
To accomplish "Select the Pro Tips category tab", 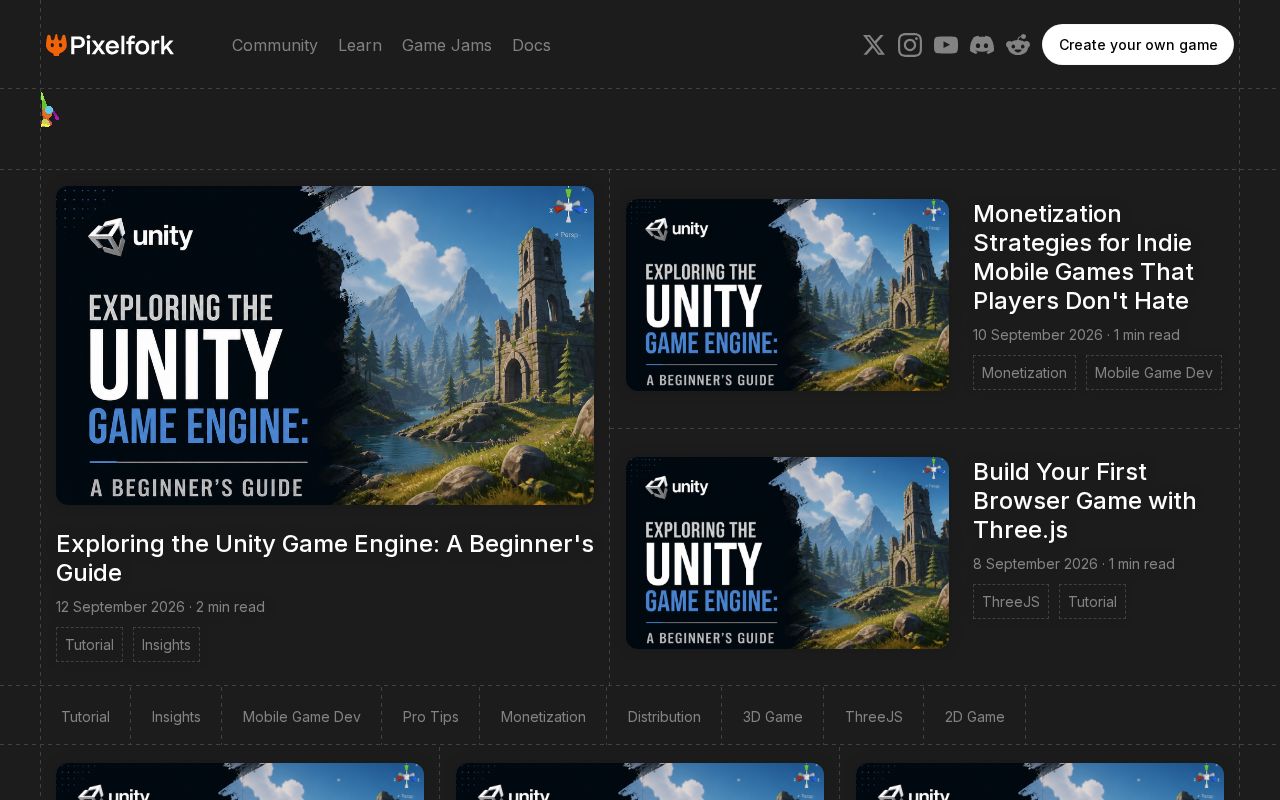I will [x=430, y=716].
